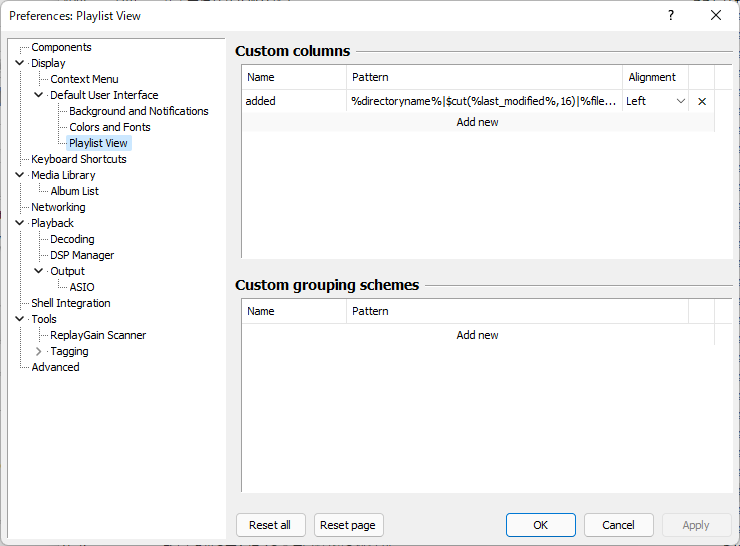Expand the Tagging tree node
The height and width of the screenshot is (546, 740).
point(39,351)
